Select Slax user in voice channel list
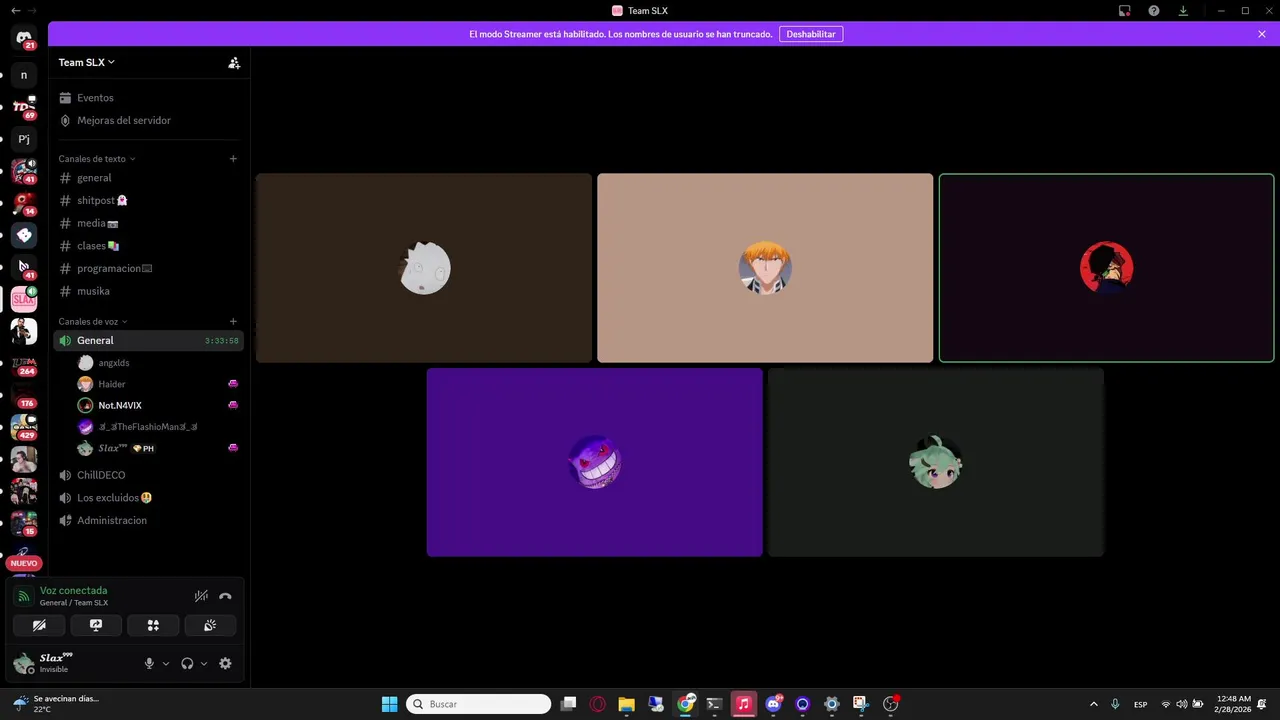 (158, 448)
